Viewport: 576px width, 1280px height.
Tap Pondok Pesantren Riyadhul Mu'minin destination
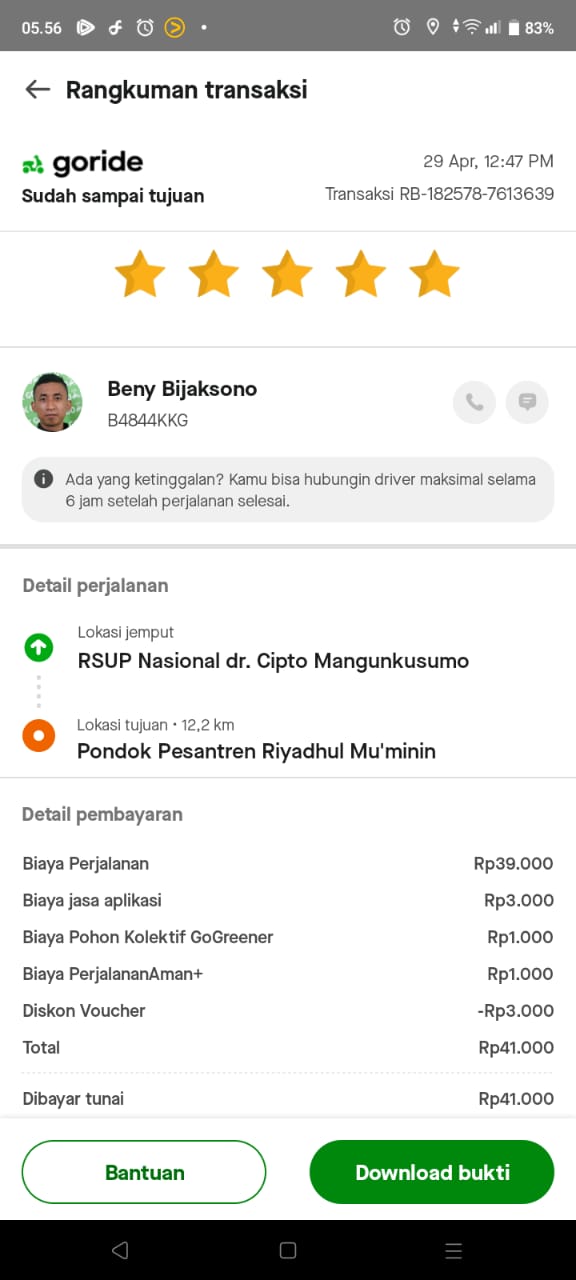point(256,751)
